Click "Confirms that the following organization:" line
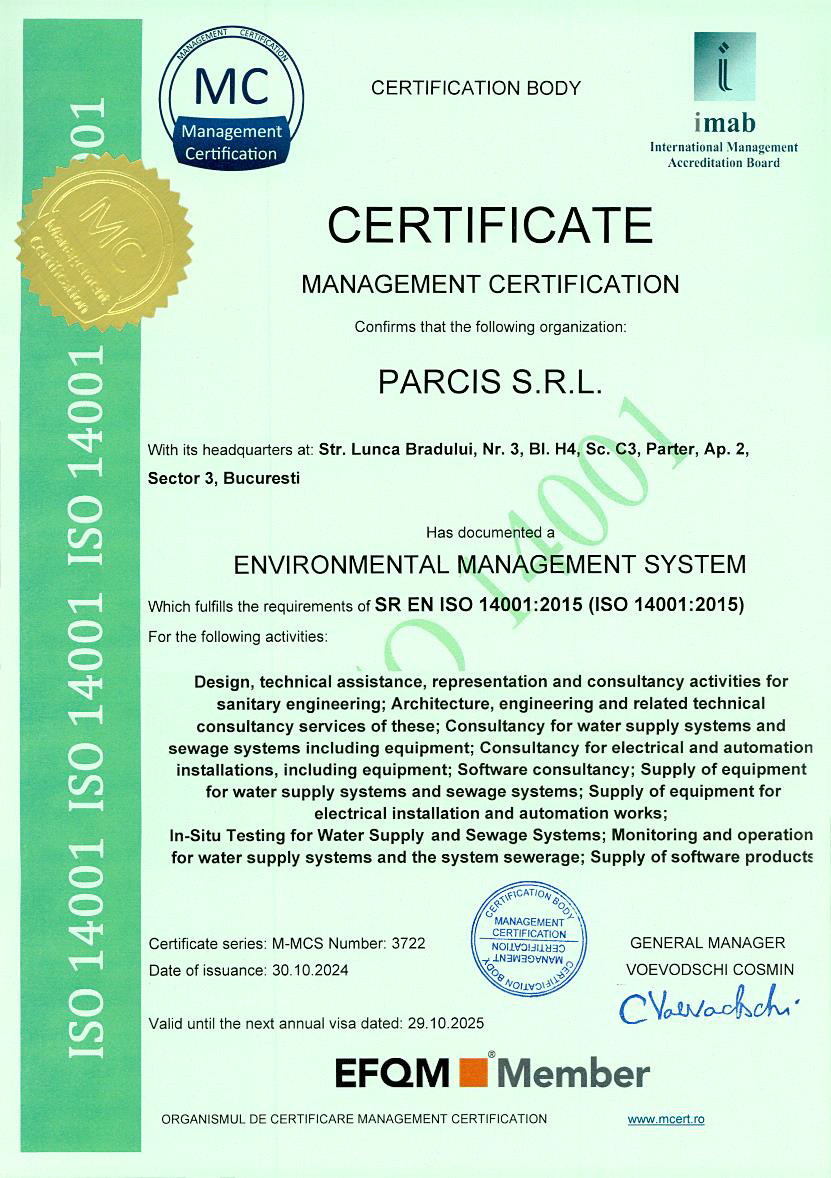 (x=491, y=328)
